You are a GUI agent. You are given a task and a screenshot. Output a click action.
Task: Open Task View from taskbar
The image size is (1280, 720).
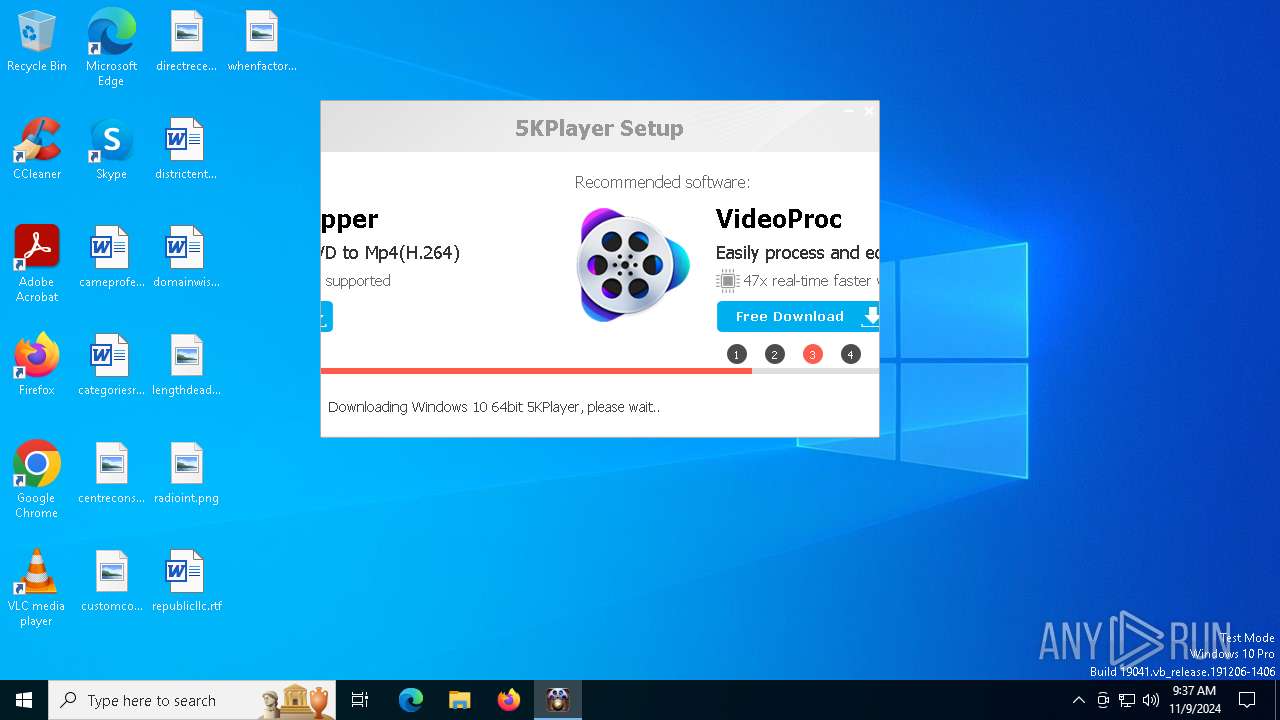click(x=360, y=700)
